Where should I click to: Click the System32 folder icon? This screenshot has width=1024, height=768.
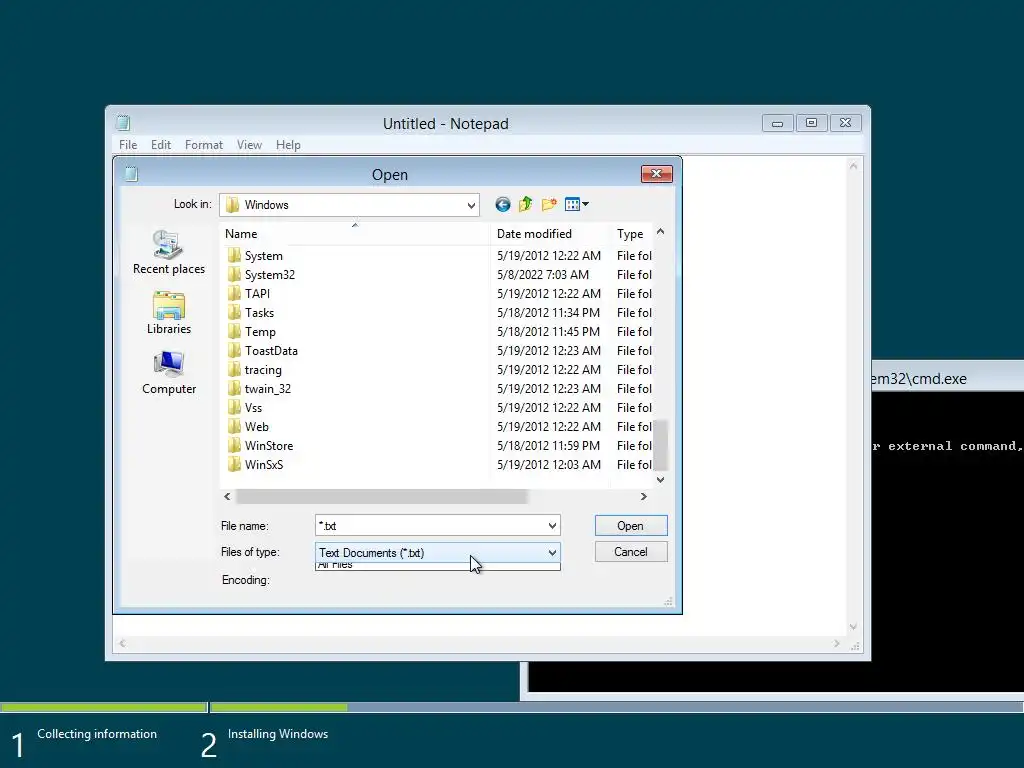234,274
